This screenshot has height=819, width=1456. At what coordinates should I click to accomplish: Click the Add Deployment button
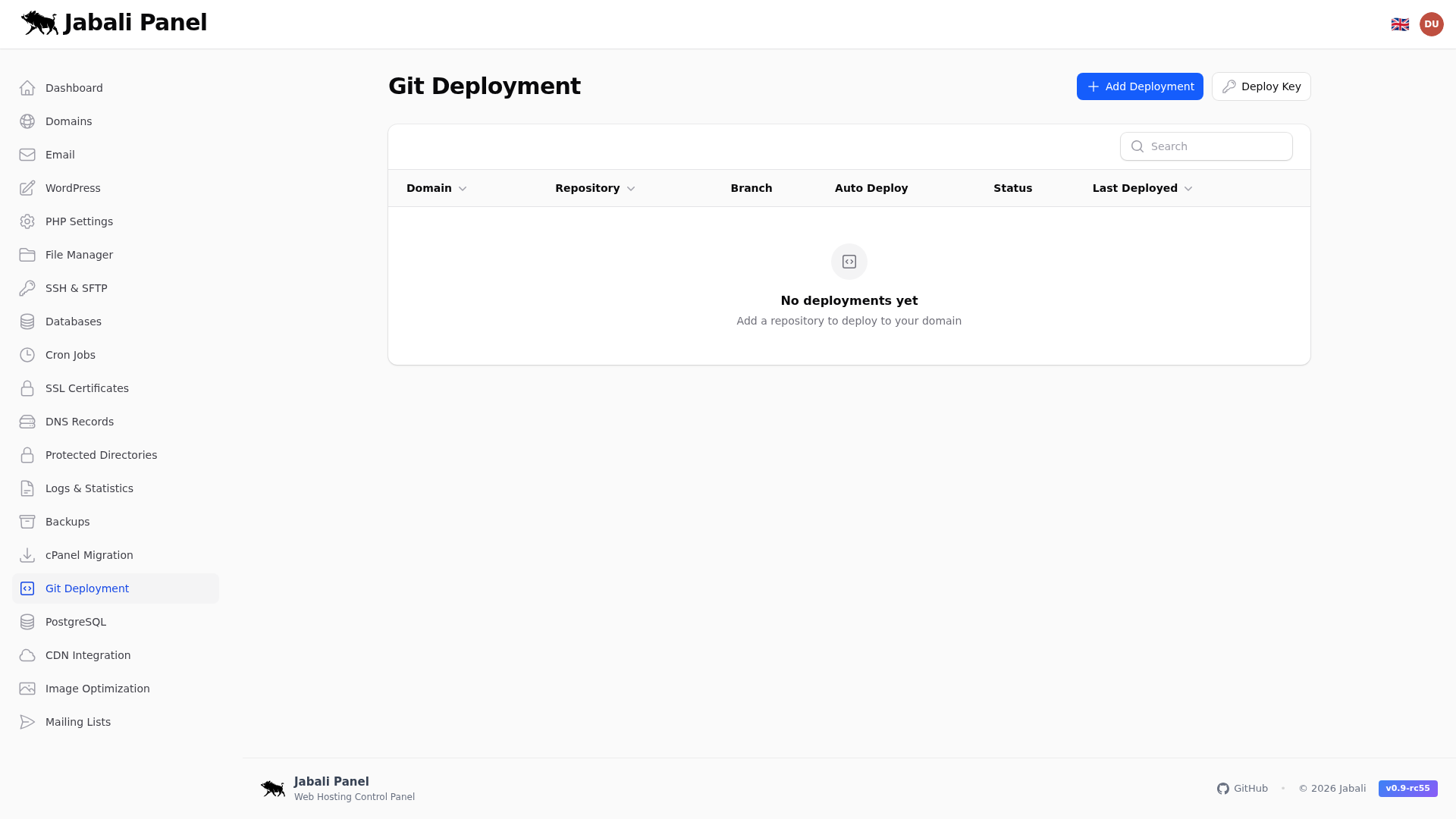(1139, 86)
